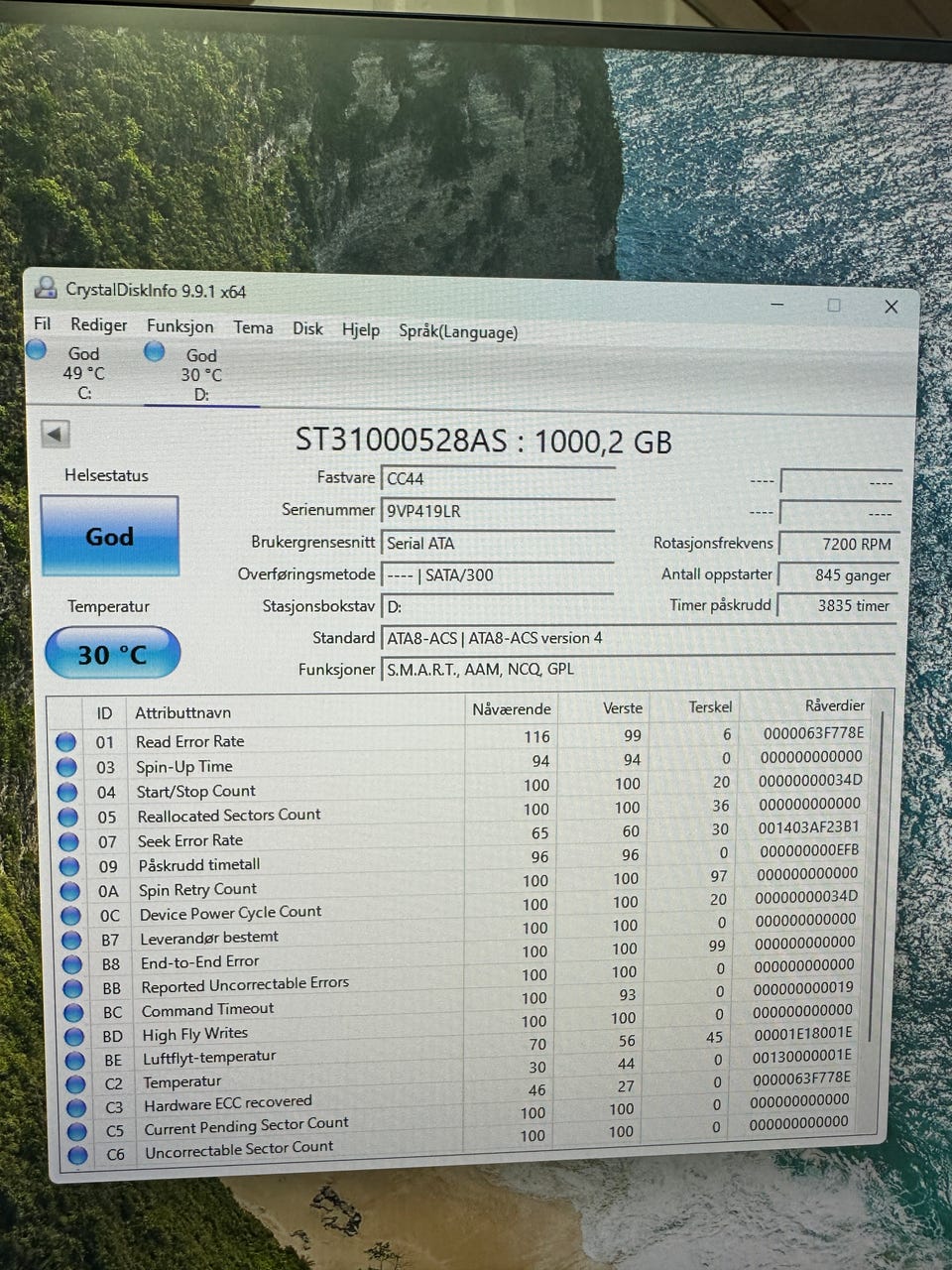Click the Terskel column header
The height and width of the screenshot is (1270, 952).
pyautogui.click(x=710, y=707)
